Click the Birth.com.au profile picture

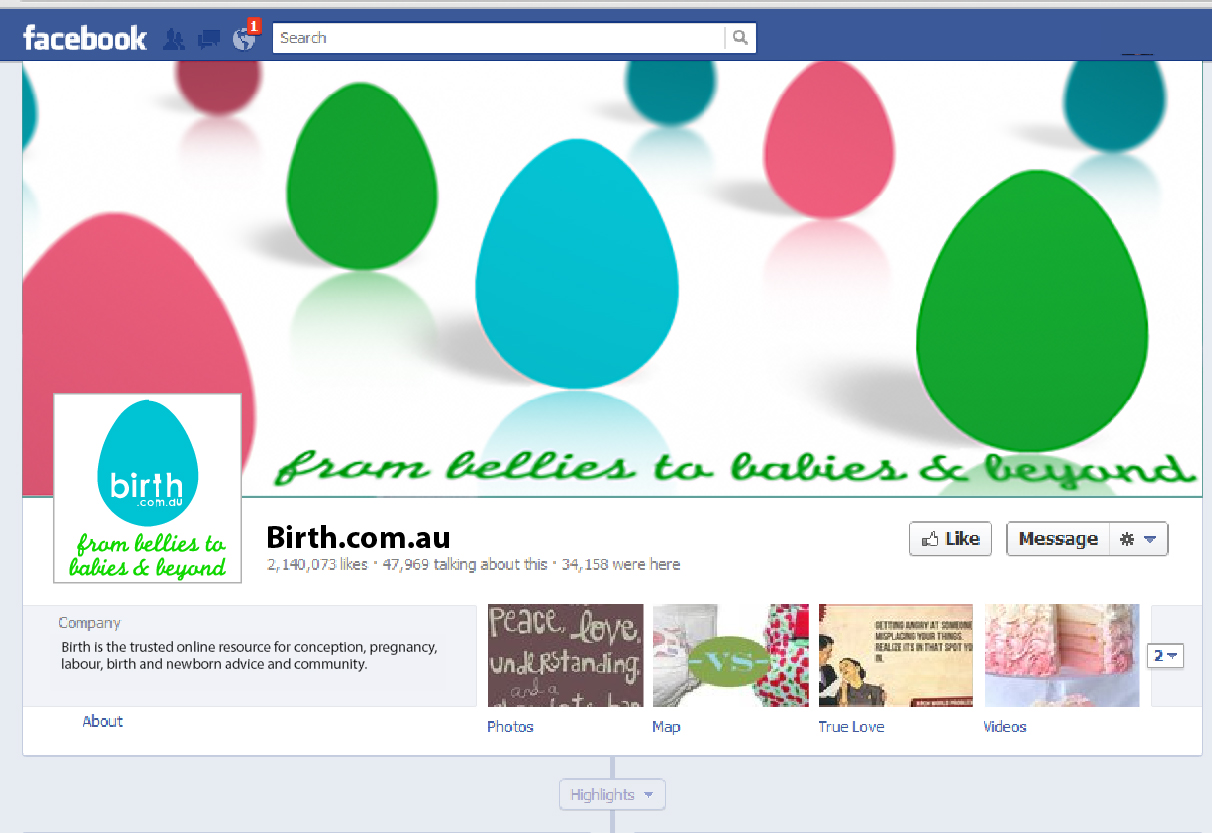[x=148, y=488]
